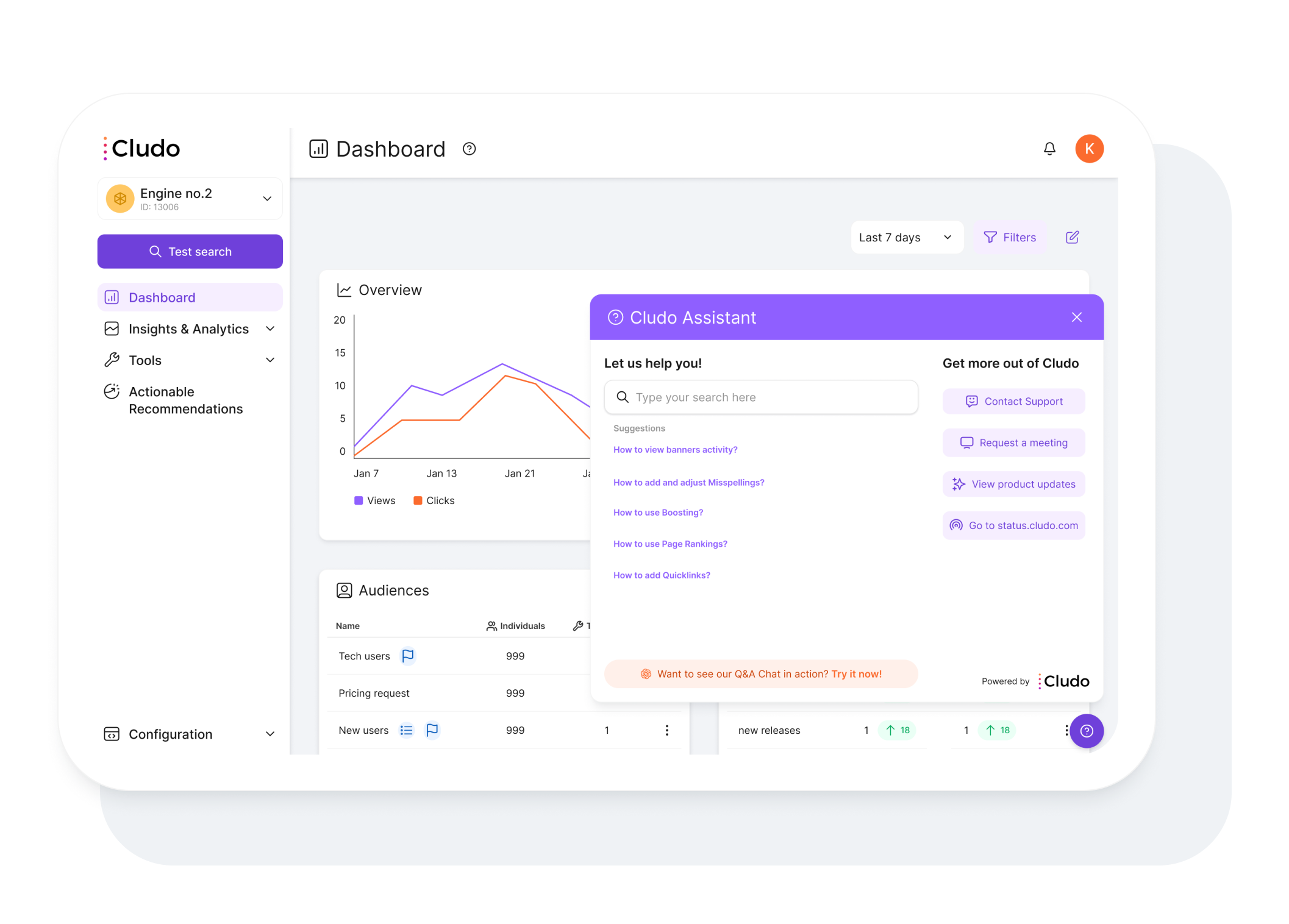Click View product updates button
Image resolution: width=1289 pixels, height=924 pixels.
pos(1013,484)
